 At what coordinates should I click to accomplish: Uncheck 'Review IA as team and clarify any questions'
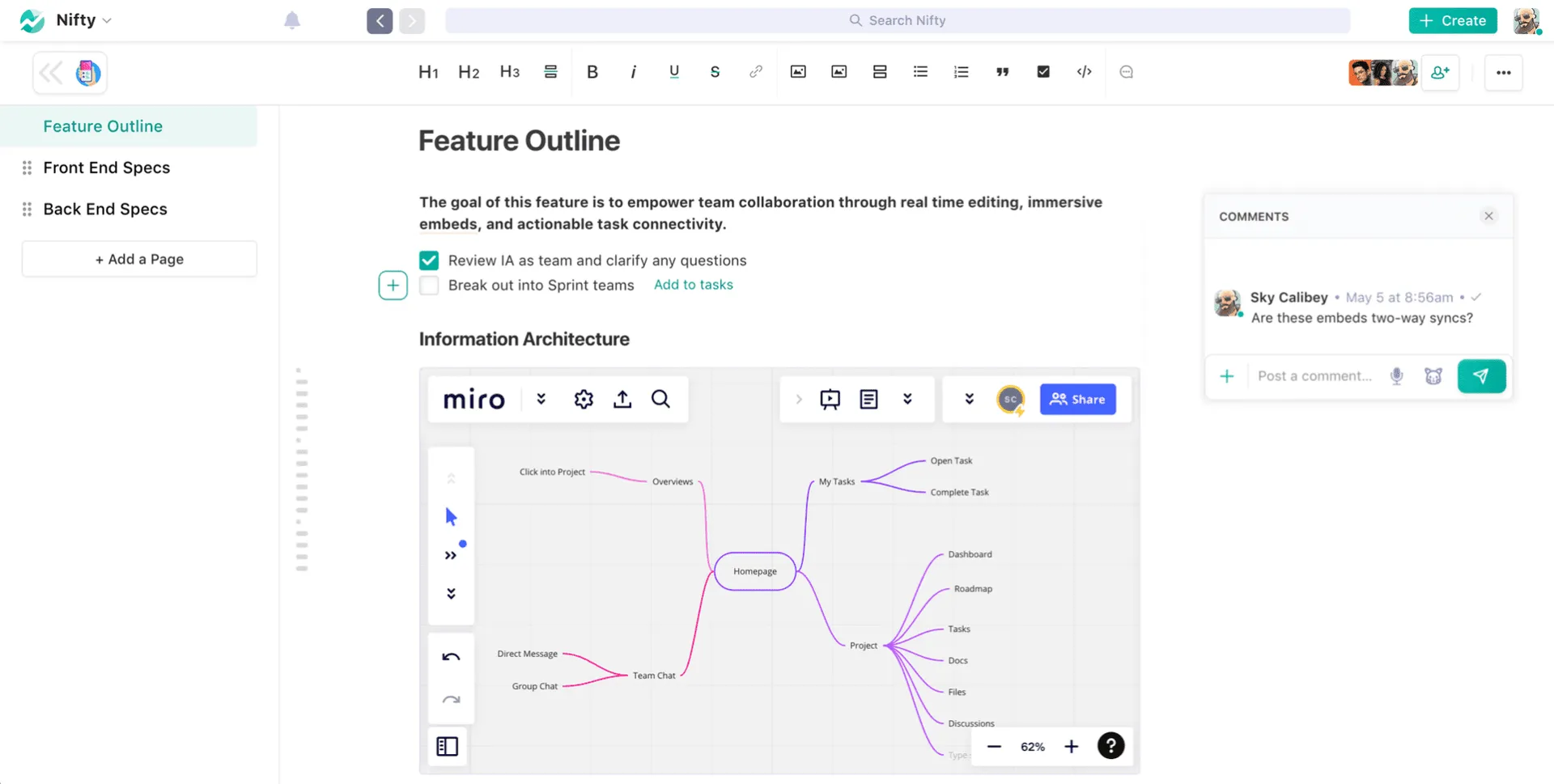tap(428, 260)
